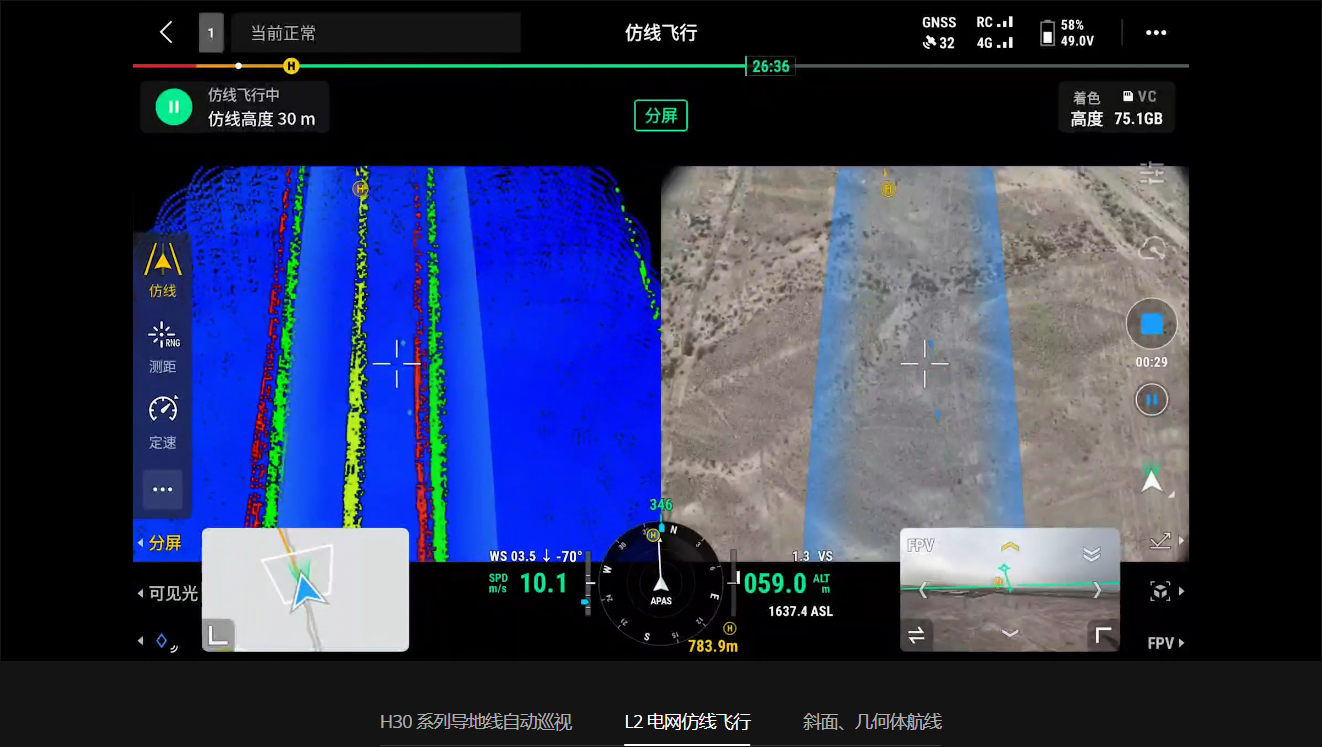Click the 26:36 marker on flight progress bar
The width and height of the screenshot is (1322, 747).
(770, 66)
